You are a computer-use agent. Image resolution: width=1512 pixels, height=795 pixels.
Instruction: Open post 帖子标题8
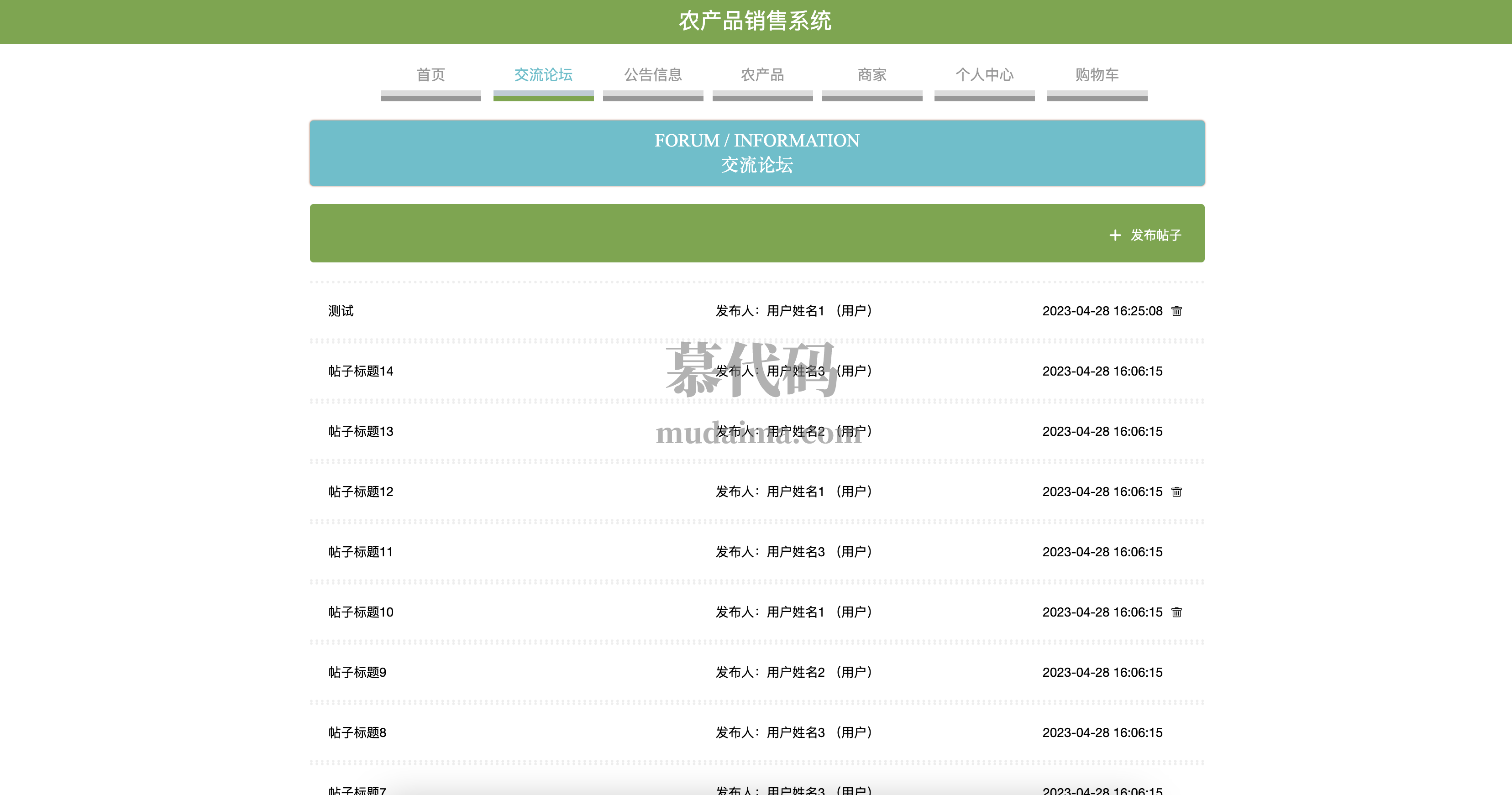coord(357,733)
